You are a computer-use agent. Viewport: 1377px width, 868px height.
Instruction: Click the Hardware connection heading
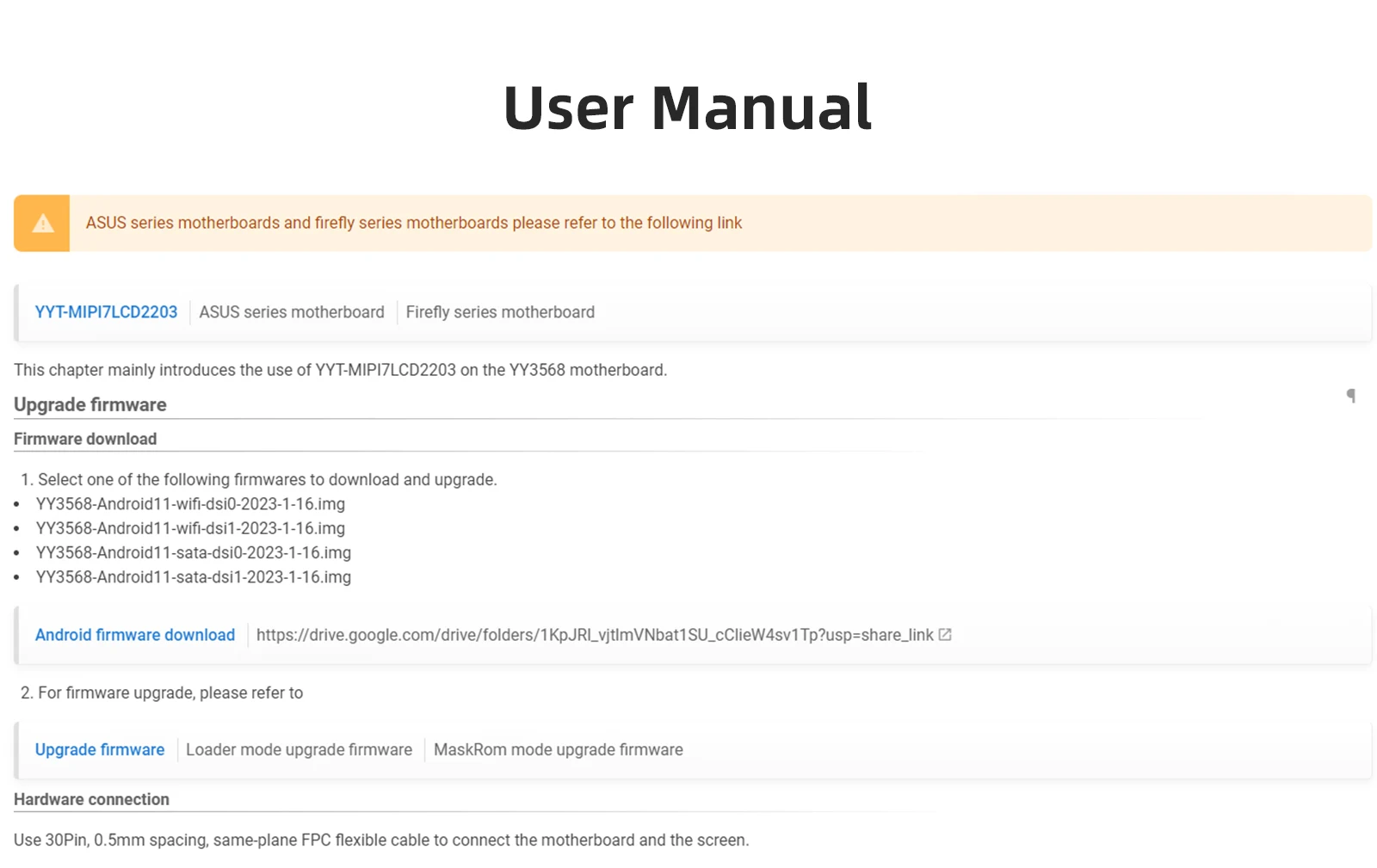tap(91, 799)
